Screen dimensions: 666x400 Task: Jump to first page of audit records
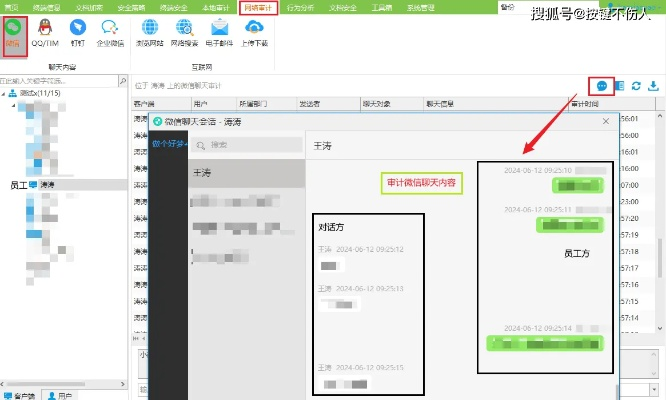[x=135, y=338]
